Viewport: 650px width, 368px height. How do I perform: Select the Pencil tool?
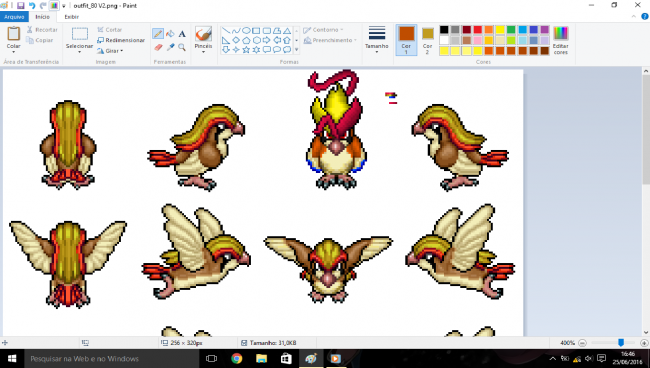coord(158,34)
